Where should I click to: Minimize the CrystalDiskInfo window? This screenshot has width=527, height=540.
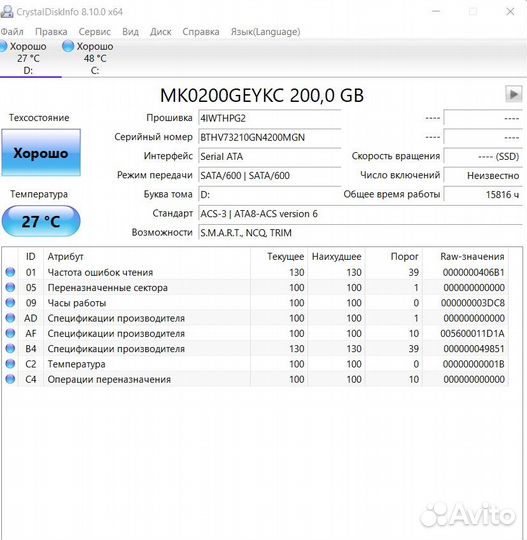pos(436,12)
